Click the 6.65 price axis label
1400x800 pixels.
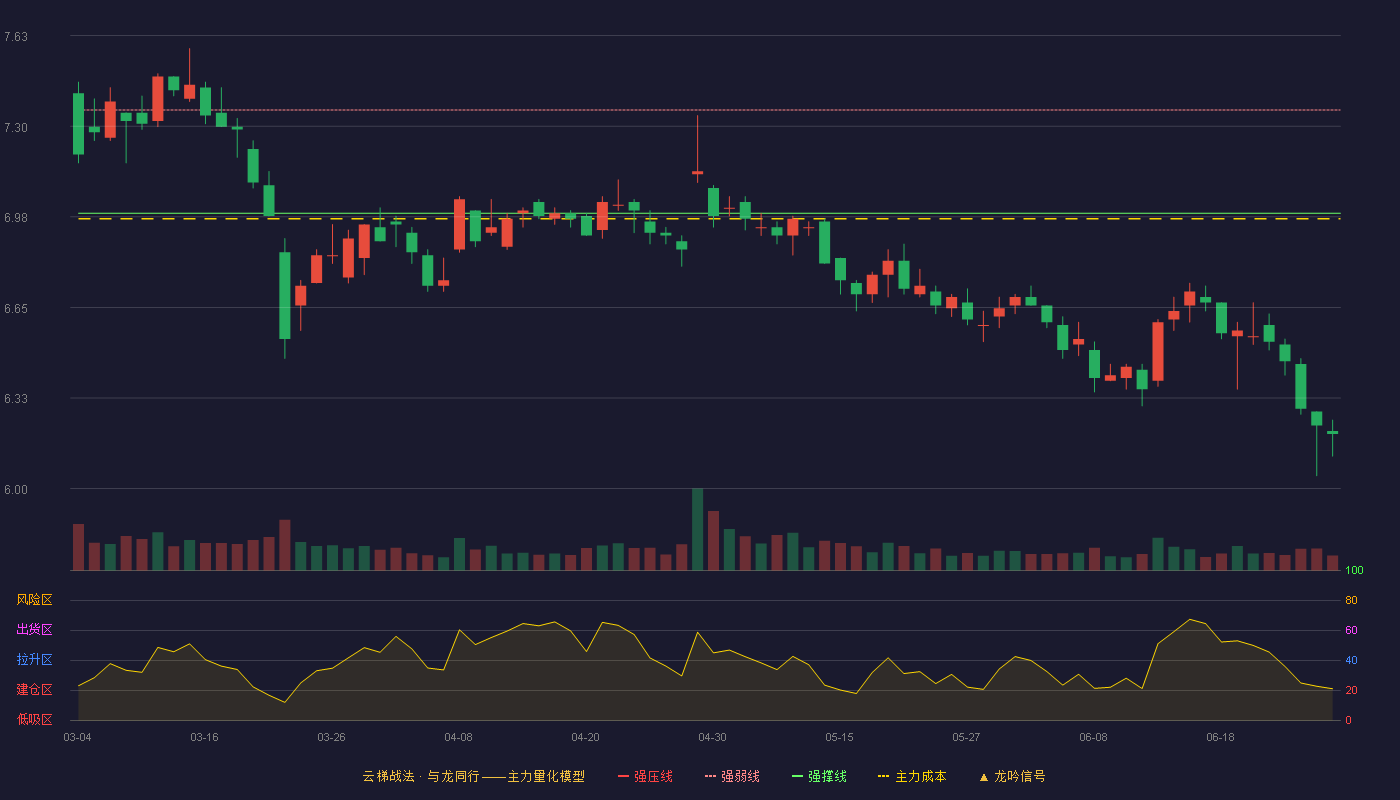click(16, 309)
